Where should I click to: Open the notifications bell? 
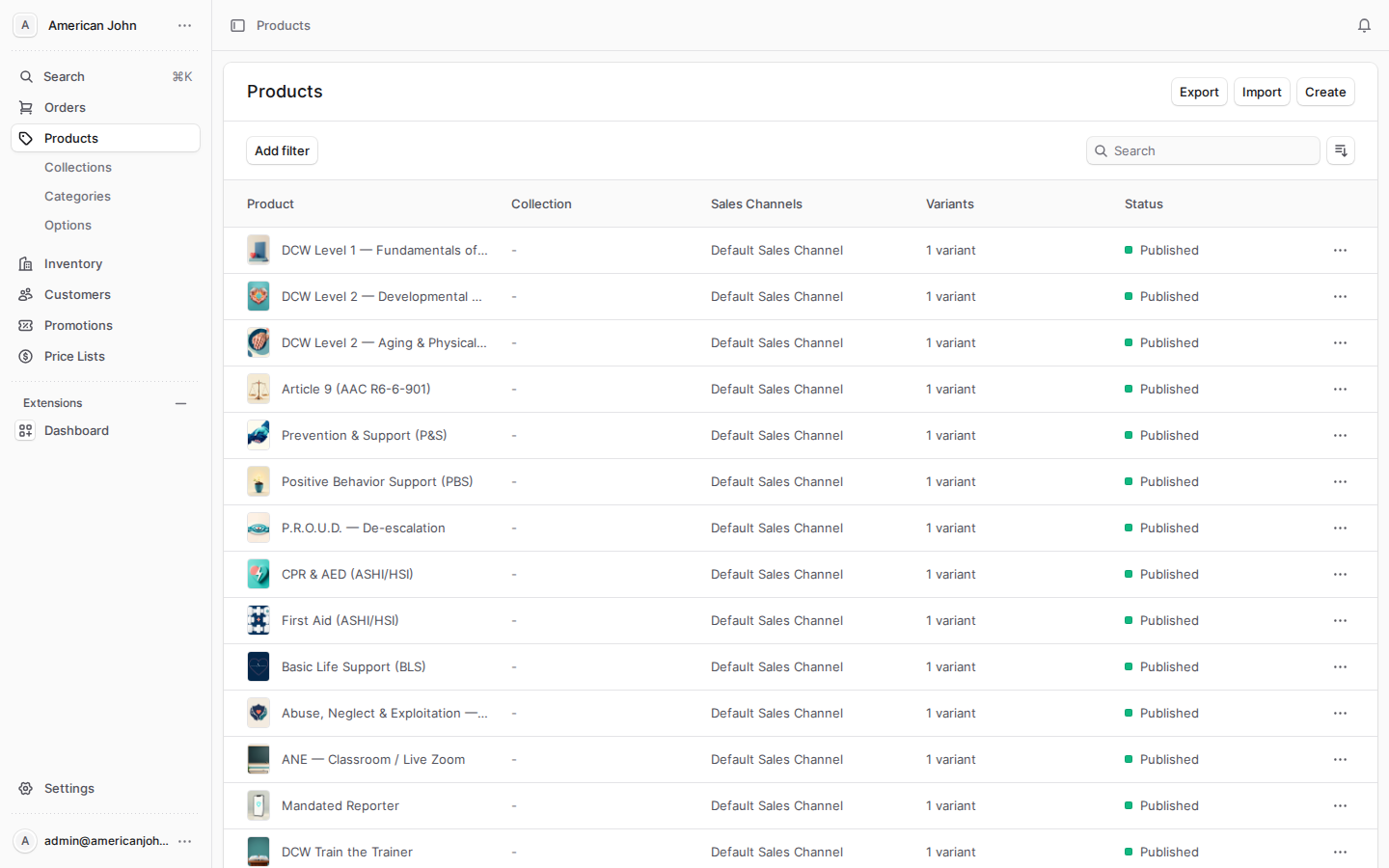tap(1364, 26)
